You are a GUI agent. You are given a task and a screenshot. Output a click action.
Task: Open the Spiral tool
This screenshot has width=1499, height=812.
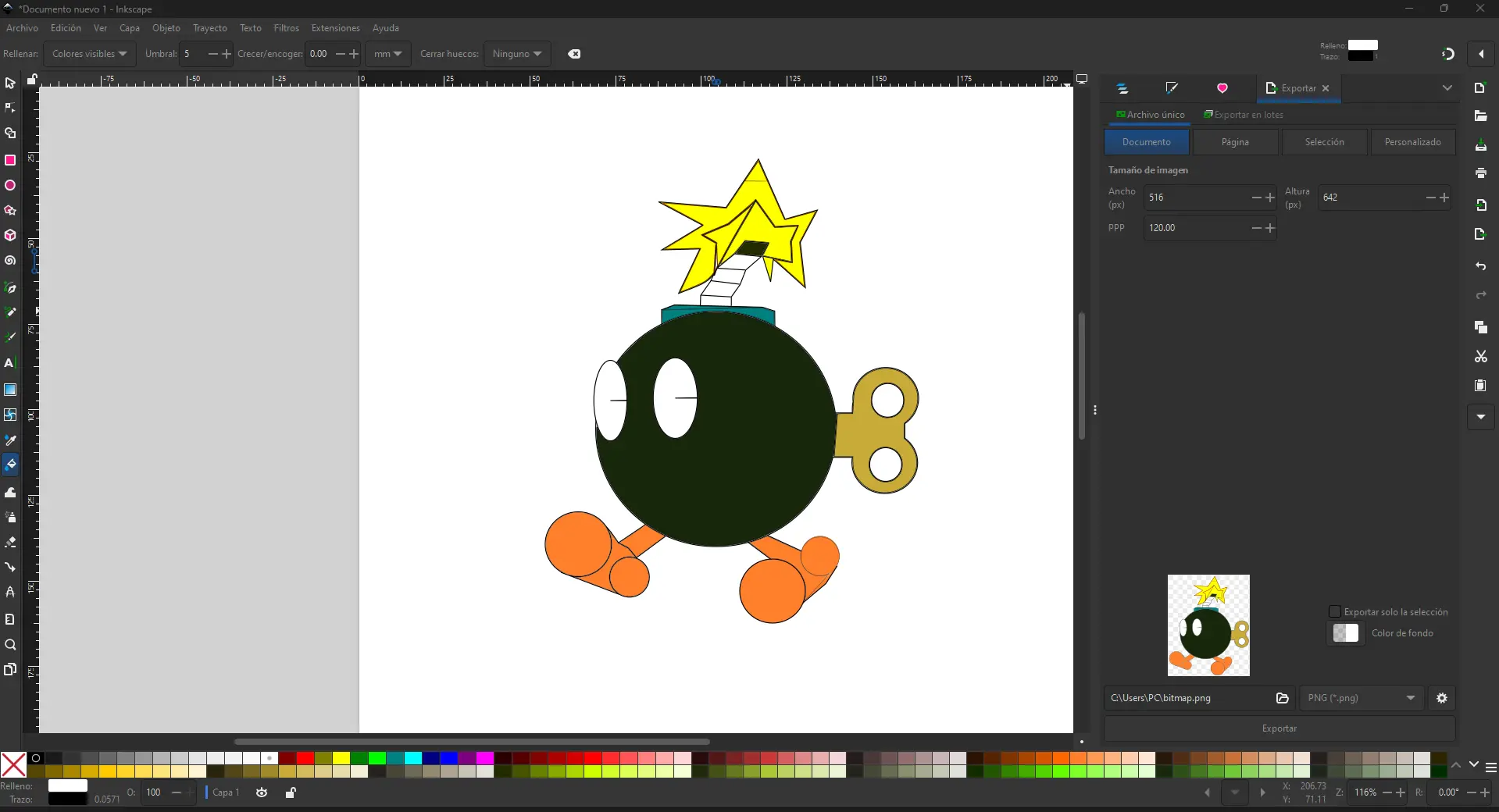coord(10,261)
